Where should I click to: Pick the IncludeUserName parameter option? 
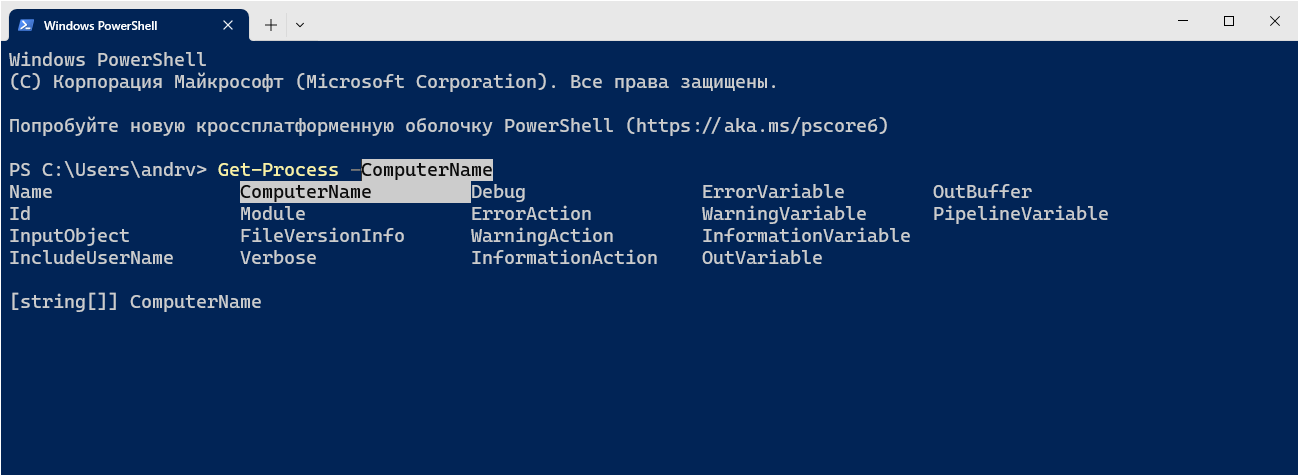click(x=91, y=258)
